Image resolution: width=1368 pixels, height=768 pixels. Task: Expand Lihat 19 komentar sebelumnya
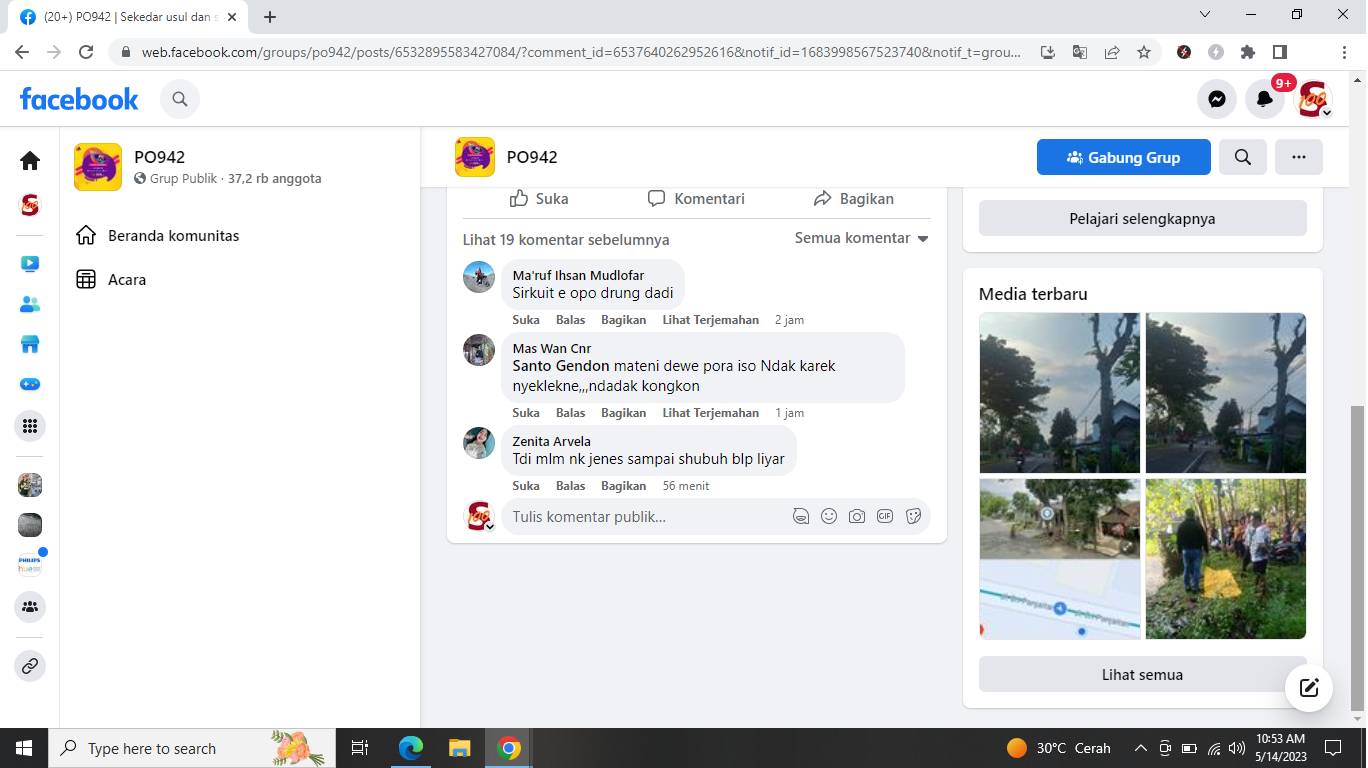(x=566, y=240)
